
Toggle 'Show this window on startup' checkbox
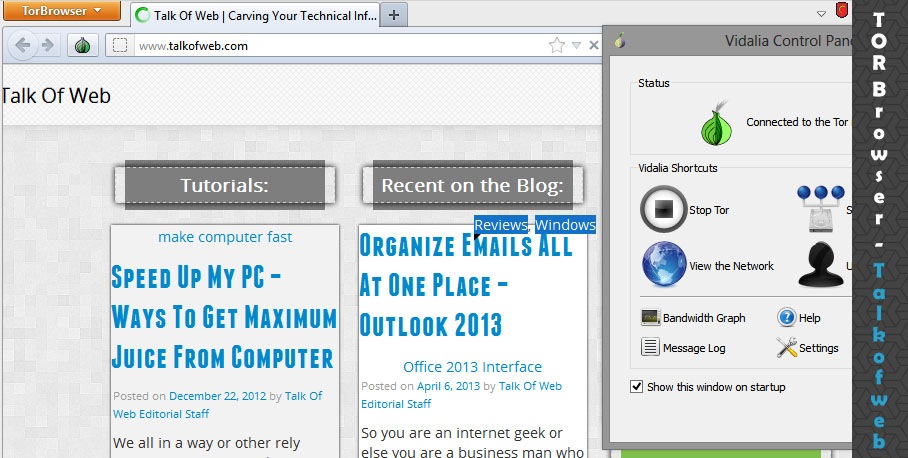[x=636, y=387]
